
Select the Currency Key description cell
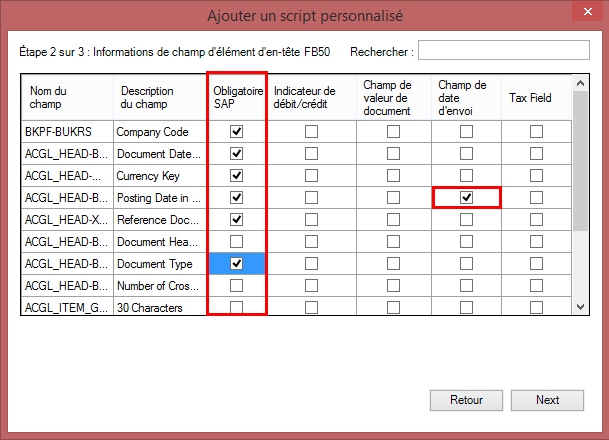tap(160, 176)
